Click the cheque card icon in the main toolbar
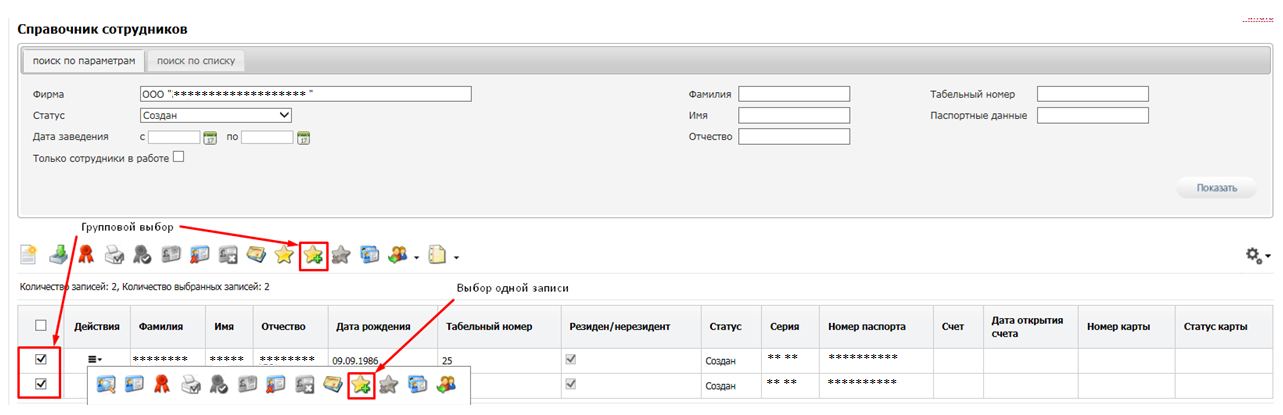 tap(256, 254)
